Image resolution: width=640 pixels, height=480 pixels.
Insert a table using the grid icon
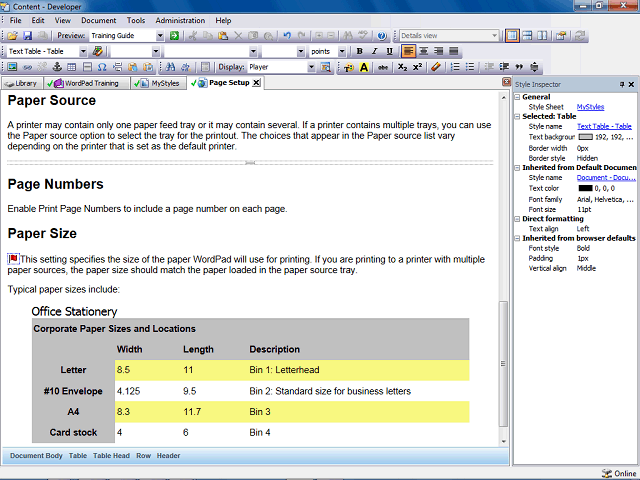coord(72,67)
